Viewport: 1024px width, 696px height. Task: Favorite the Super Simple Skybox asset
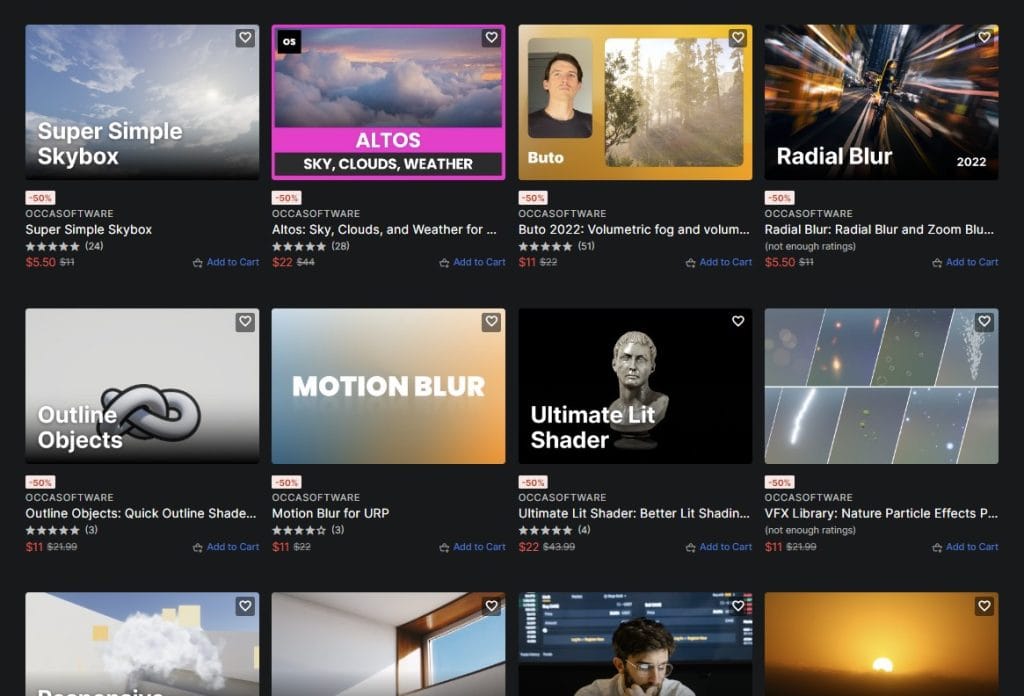(x=245, y=38)
